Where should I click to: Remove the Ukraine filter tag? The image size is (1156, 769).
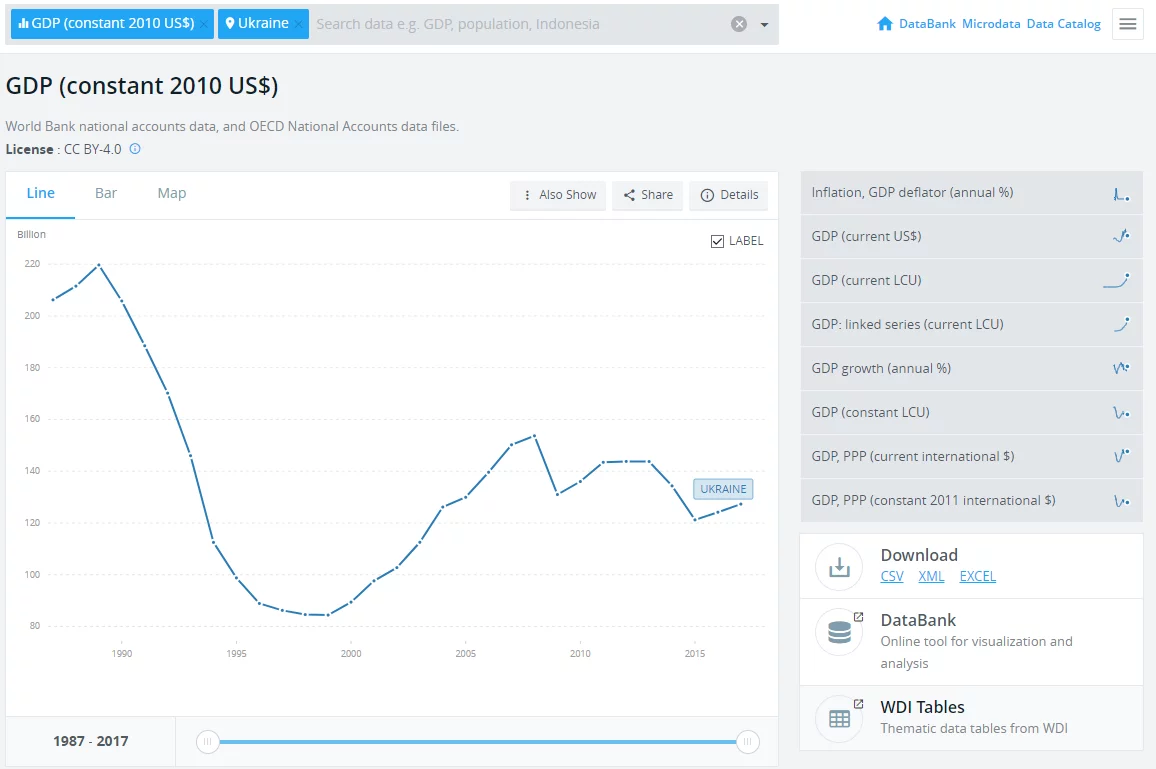pyautogui.click(x=298, y=24)
